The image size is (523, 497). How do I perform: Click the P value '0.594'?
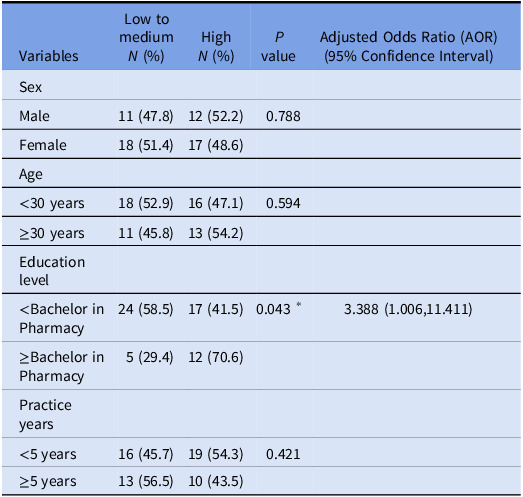tap(283, 203)
